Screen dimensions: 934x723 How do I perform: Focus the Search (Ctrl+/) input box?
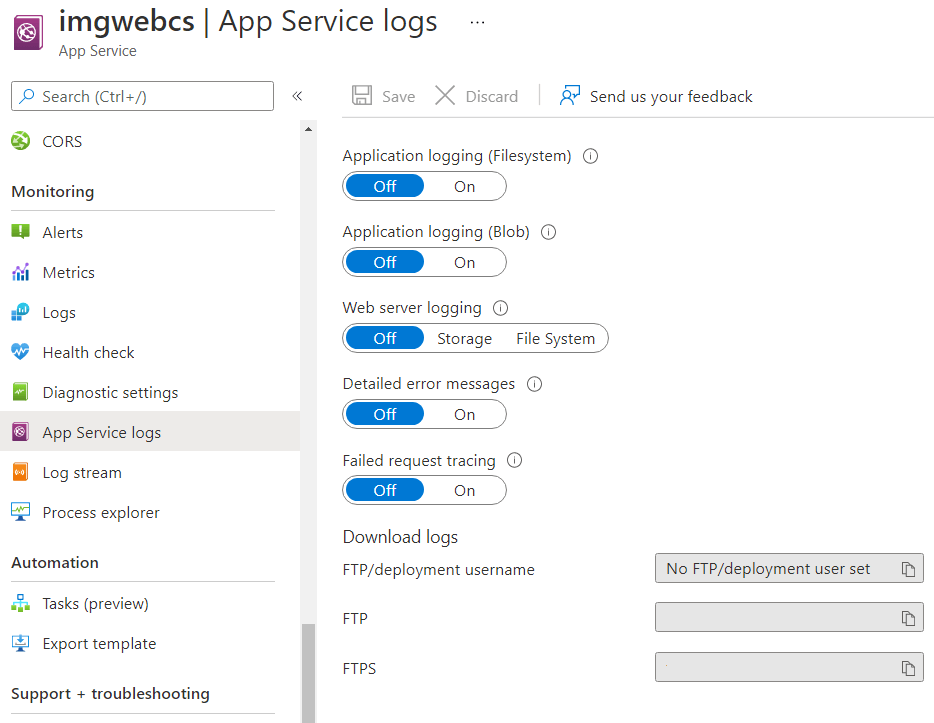point(142,96)
